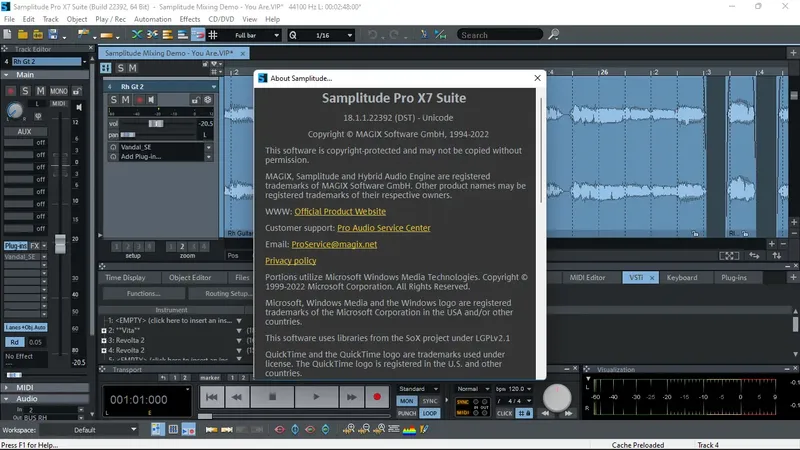The width and height of the screenshot is (800, 450).
Task: Click the zoom-in waveform icon in bottom toolbar
Action: tap(348, 430)
